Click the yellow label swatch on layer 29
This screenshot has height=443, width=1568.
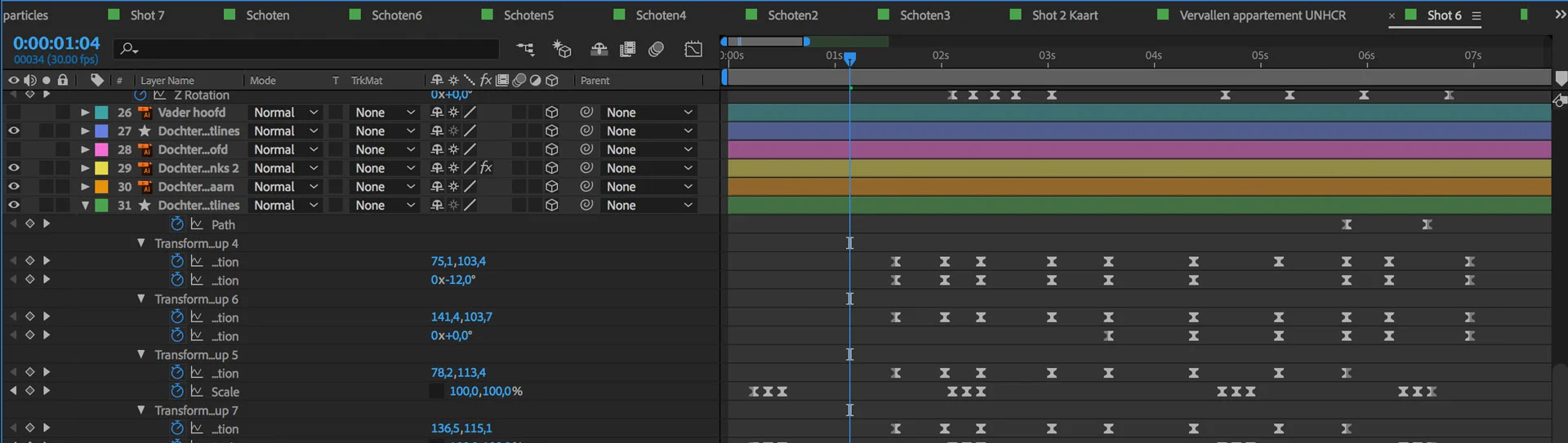(x=102, y=168)
